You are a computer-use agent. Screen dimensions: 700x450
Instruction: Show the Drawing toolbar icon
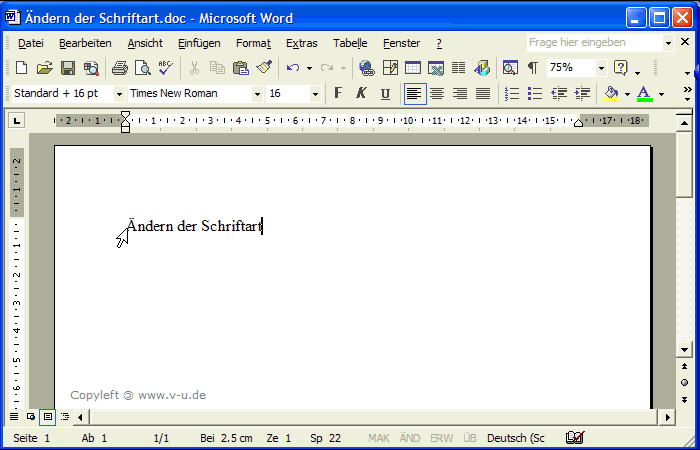tap(482, 68)
